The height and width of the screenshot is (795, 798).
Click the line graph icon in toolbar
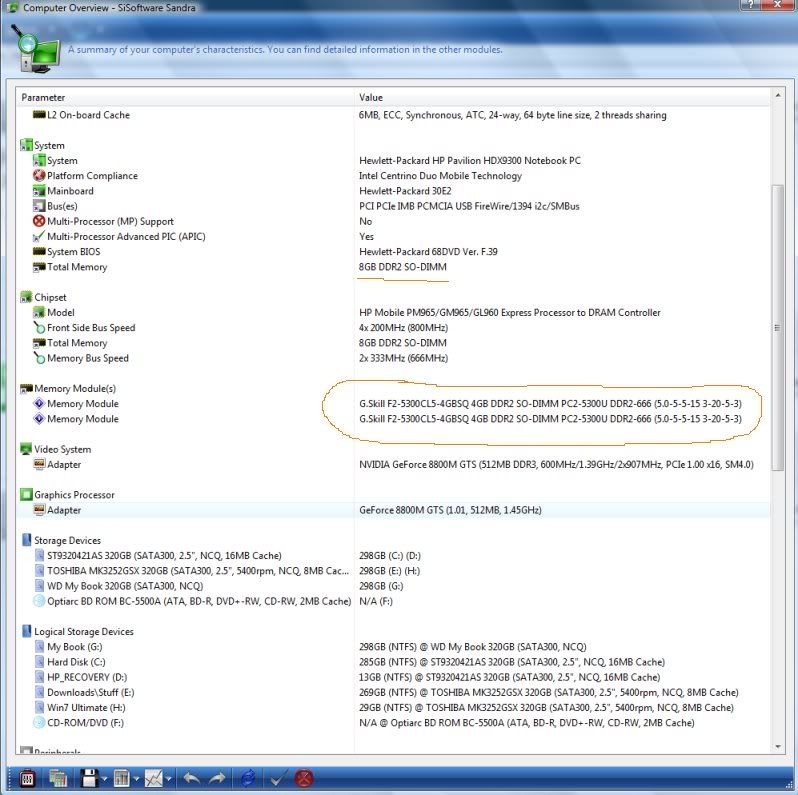(x=153, y=778)
